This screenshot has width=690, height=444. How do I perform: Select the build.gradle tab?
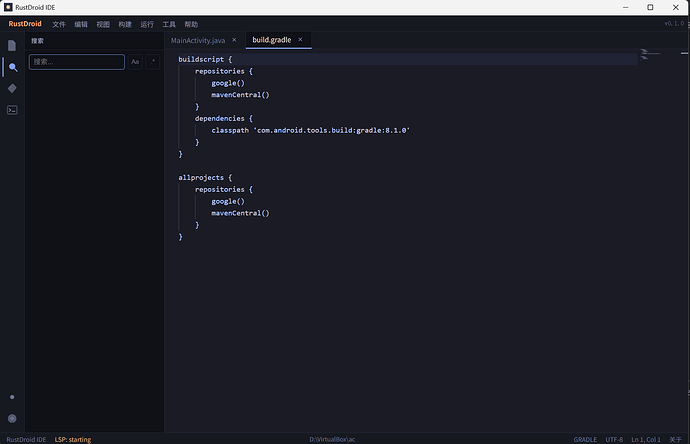pyautogui.click(x=272, y=40)
